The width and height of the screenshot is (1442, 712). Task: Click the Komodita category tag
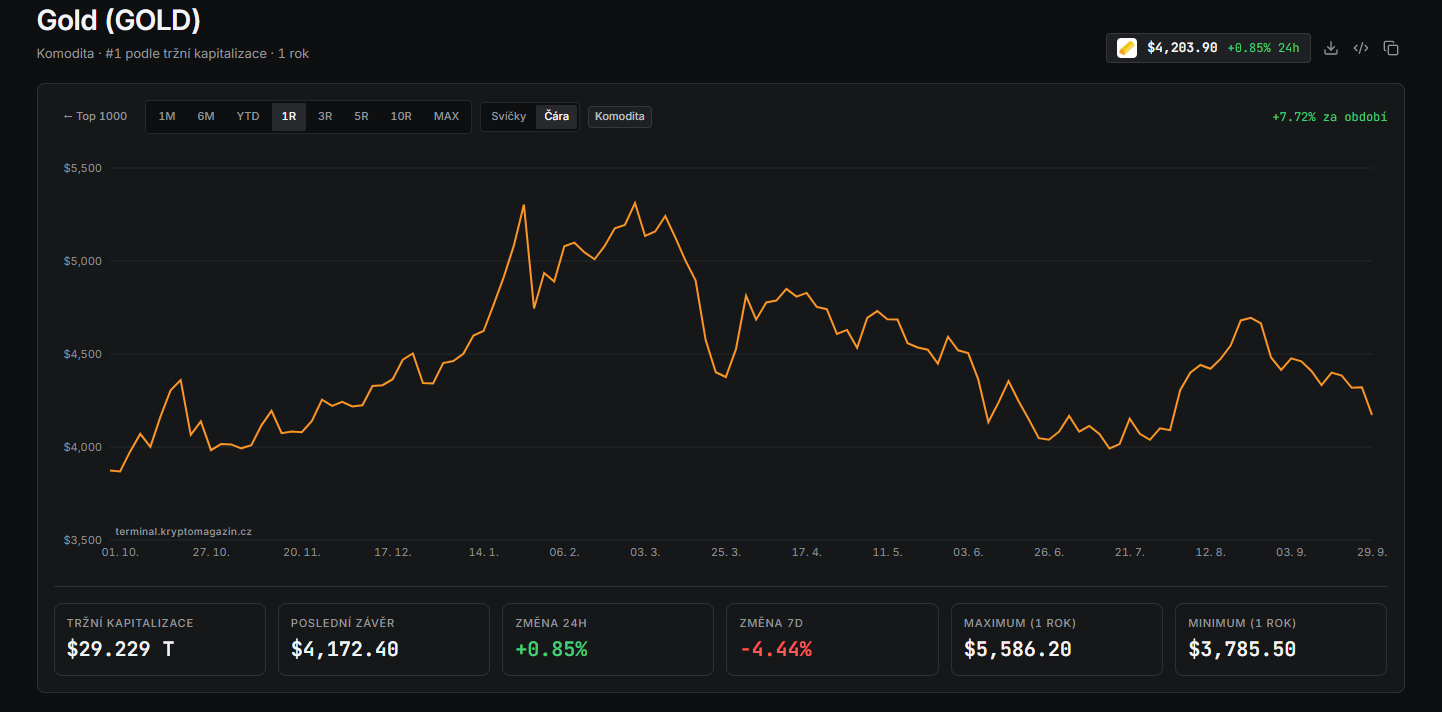click(x=620, y=116)
